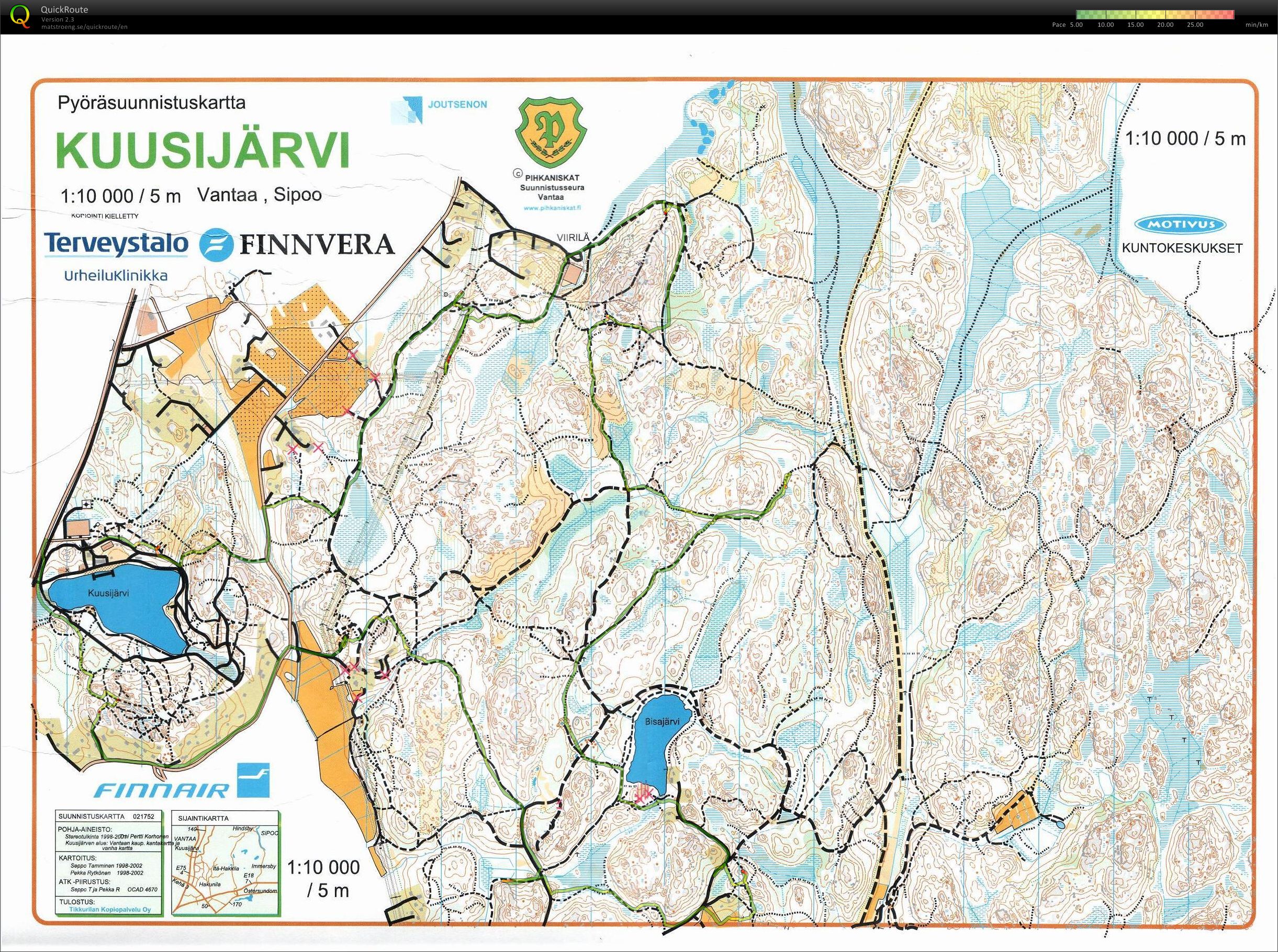Click the Pace color gradient bar
The image size is (1278, 952).
[1154, 15]
